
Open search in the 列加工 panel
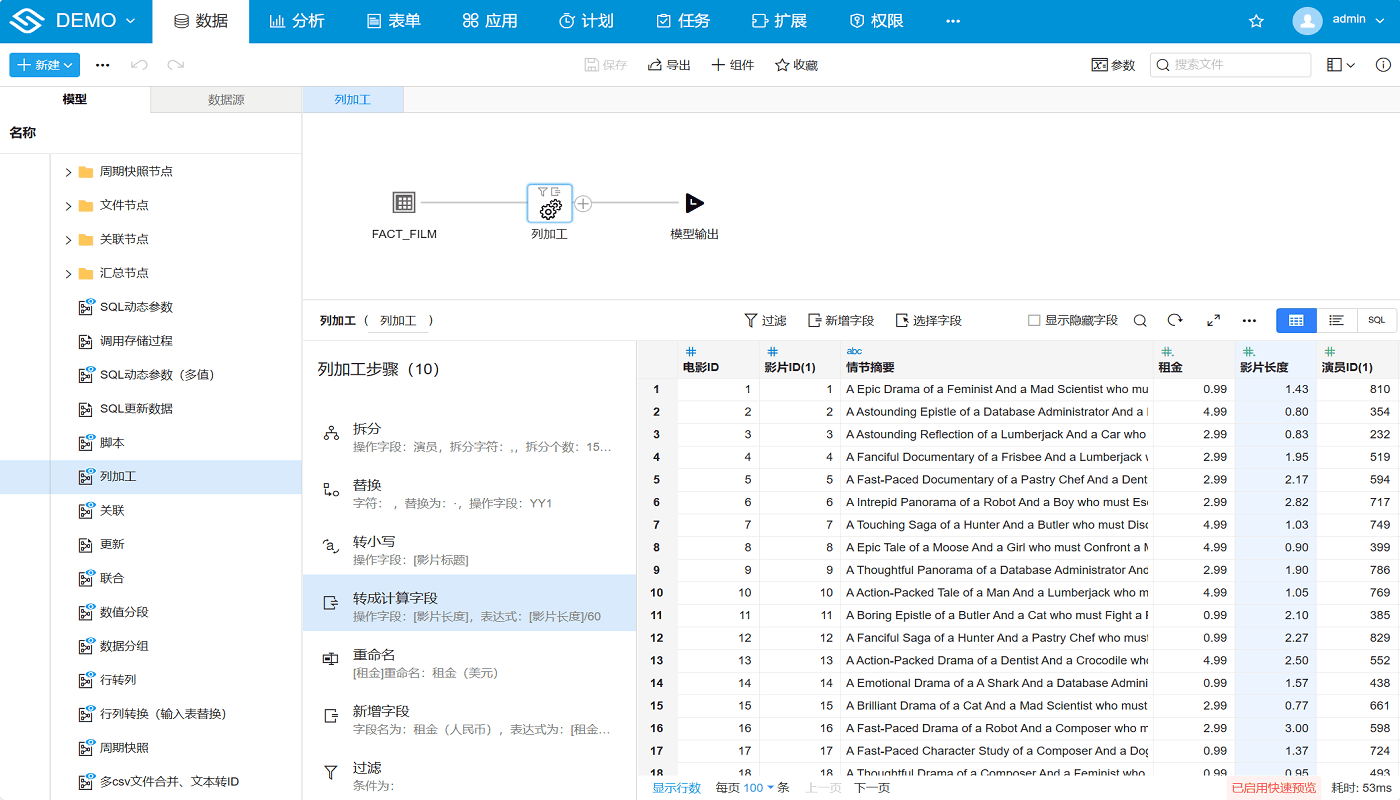pyautogui.click(x=1140, y=320)
